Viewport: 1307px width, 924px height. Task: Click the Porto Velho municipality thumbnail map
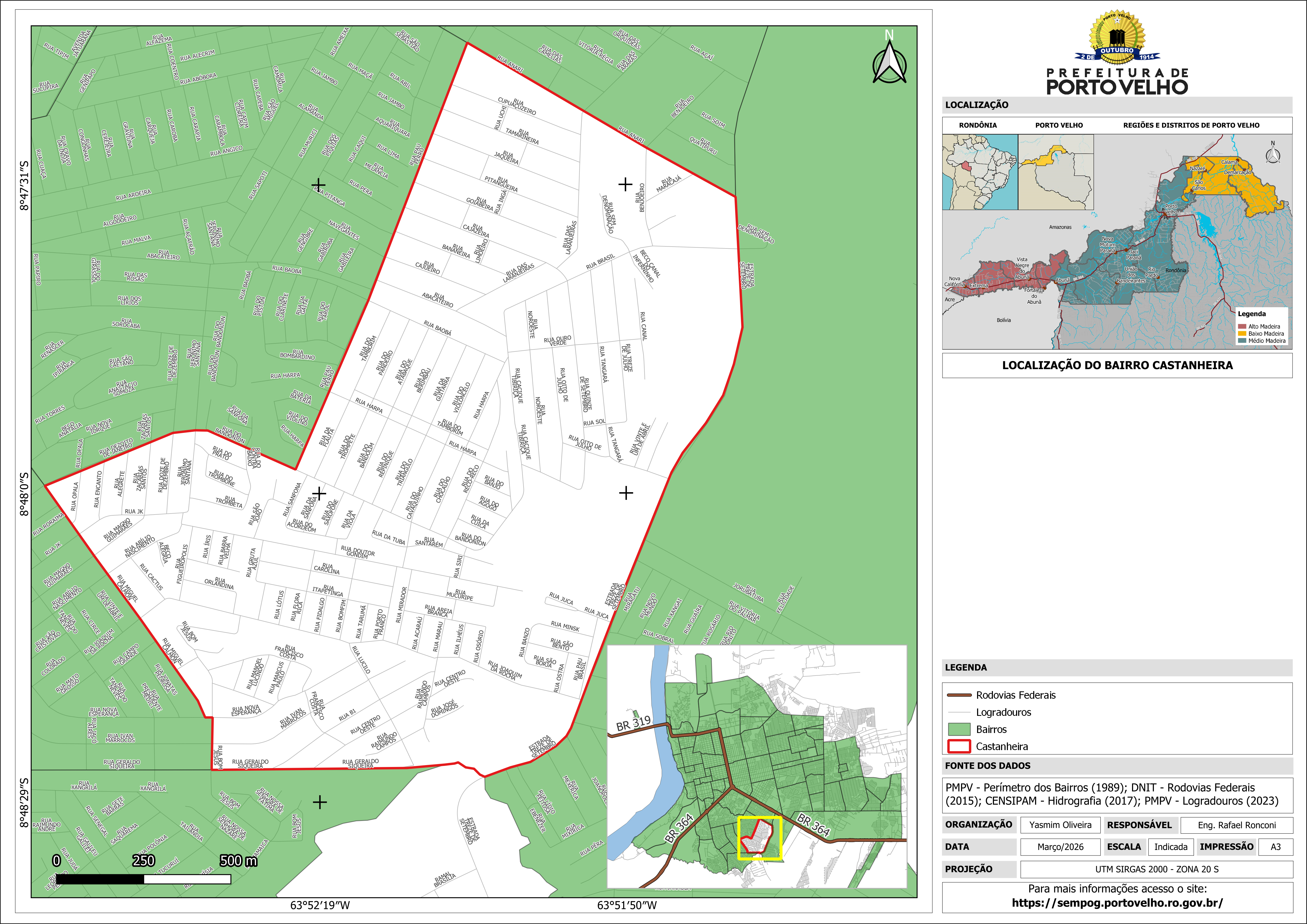pos(1056,172)
